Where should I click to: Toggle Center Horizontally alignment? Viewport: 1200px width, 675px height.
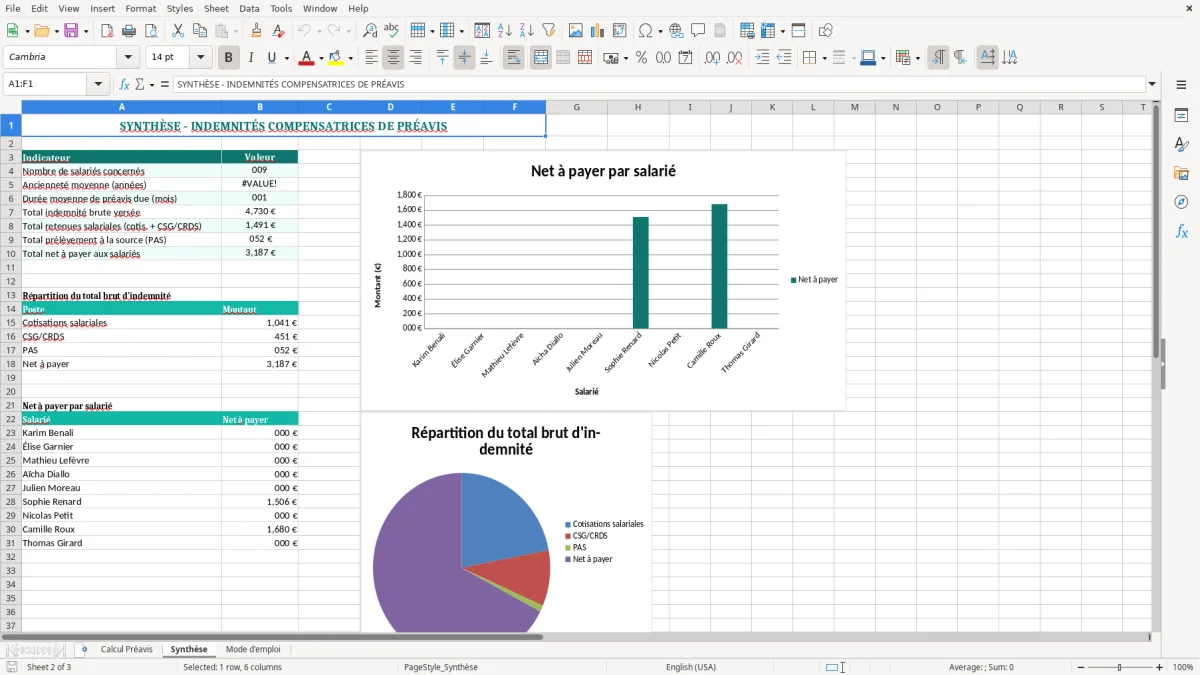pyautogui.click(x=393, y=58)
